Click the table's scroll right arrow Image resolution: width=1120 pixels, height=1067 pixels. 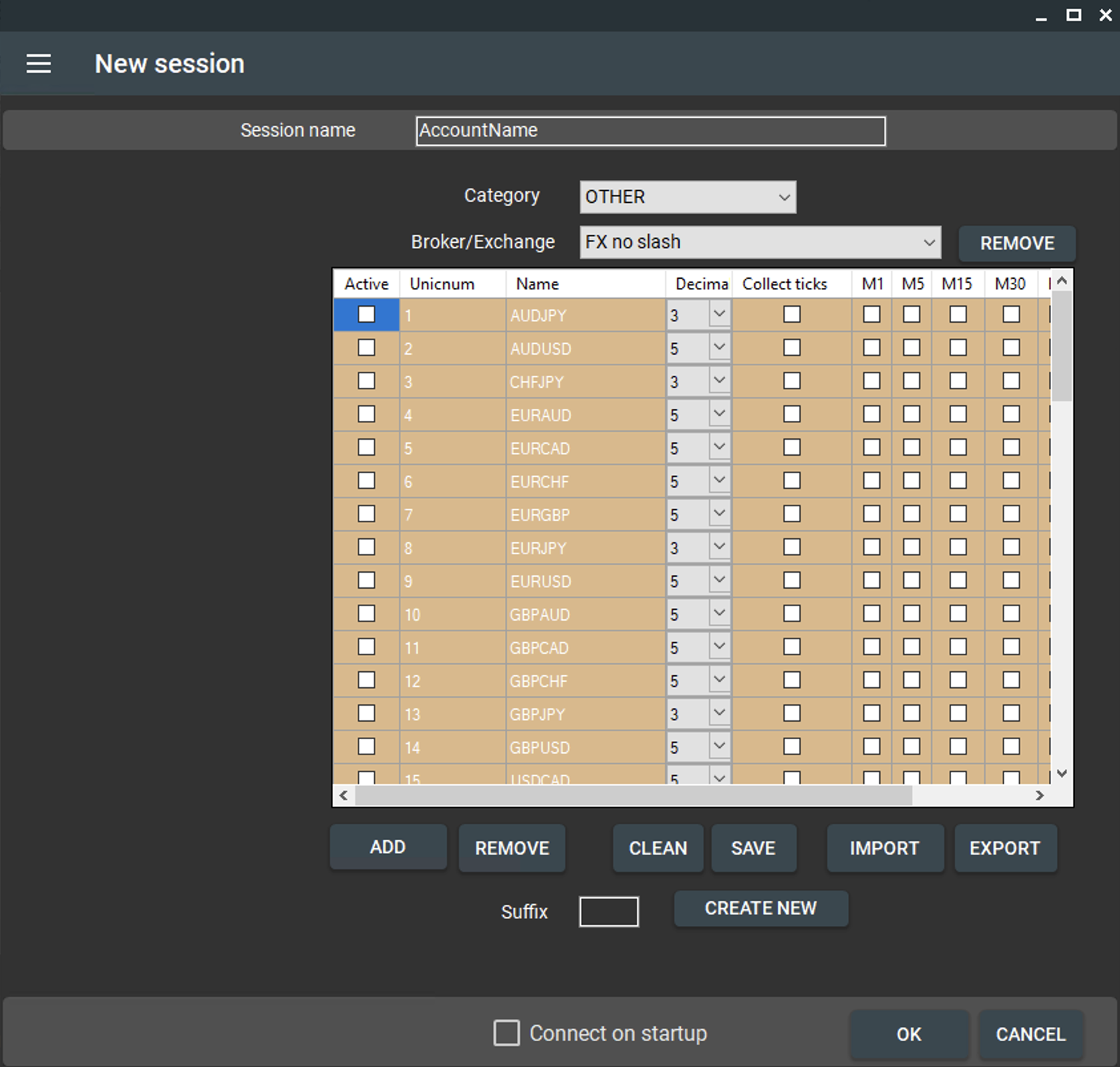[x=1040, y=796]
